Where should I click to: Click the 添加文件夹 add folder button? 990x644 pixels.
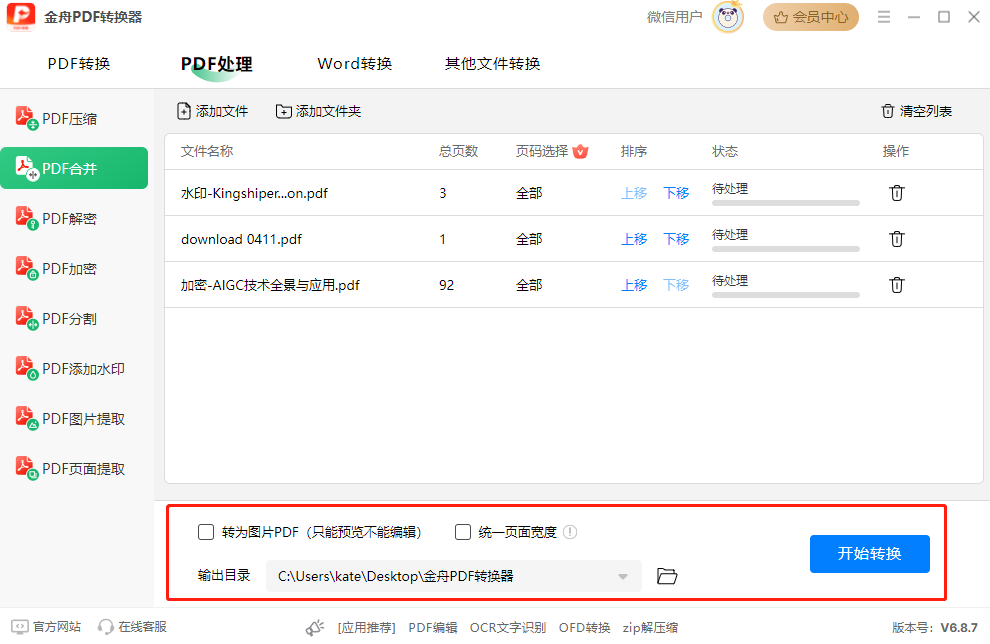click(x=318, y=111)
